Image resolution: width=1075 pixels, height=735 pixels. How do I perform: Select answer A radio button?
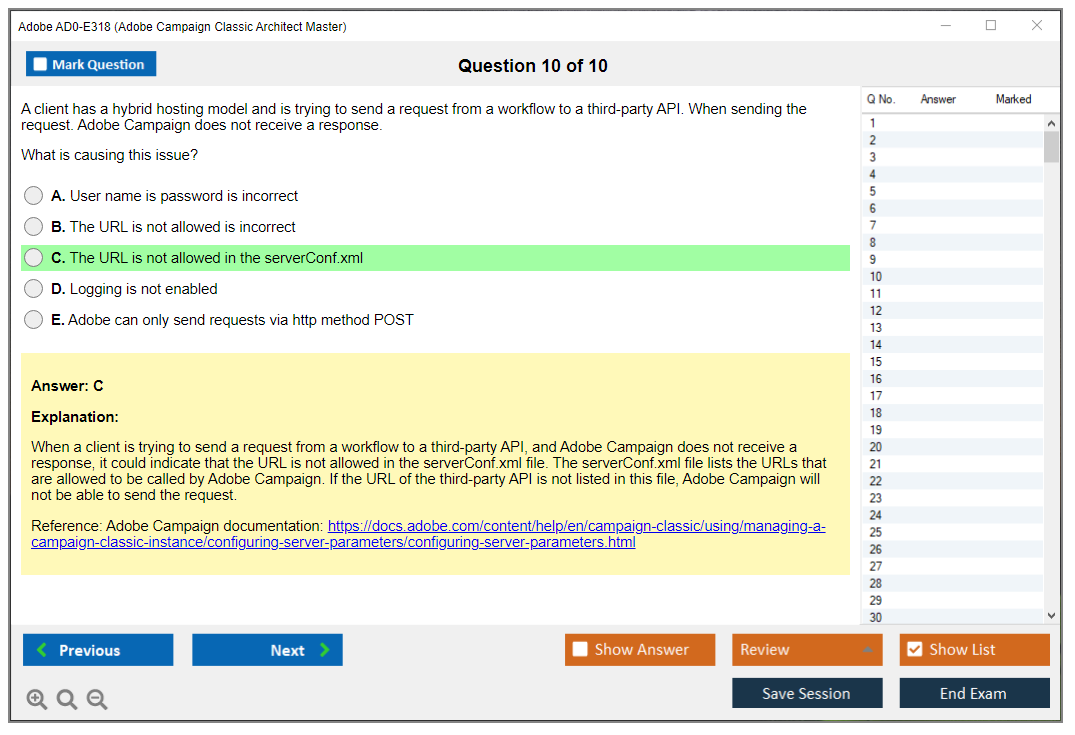point(34,196)
